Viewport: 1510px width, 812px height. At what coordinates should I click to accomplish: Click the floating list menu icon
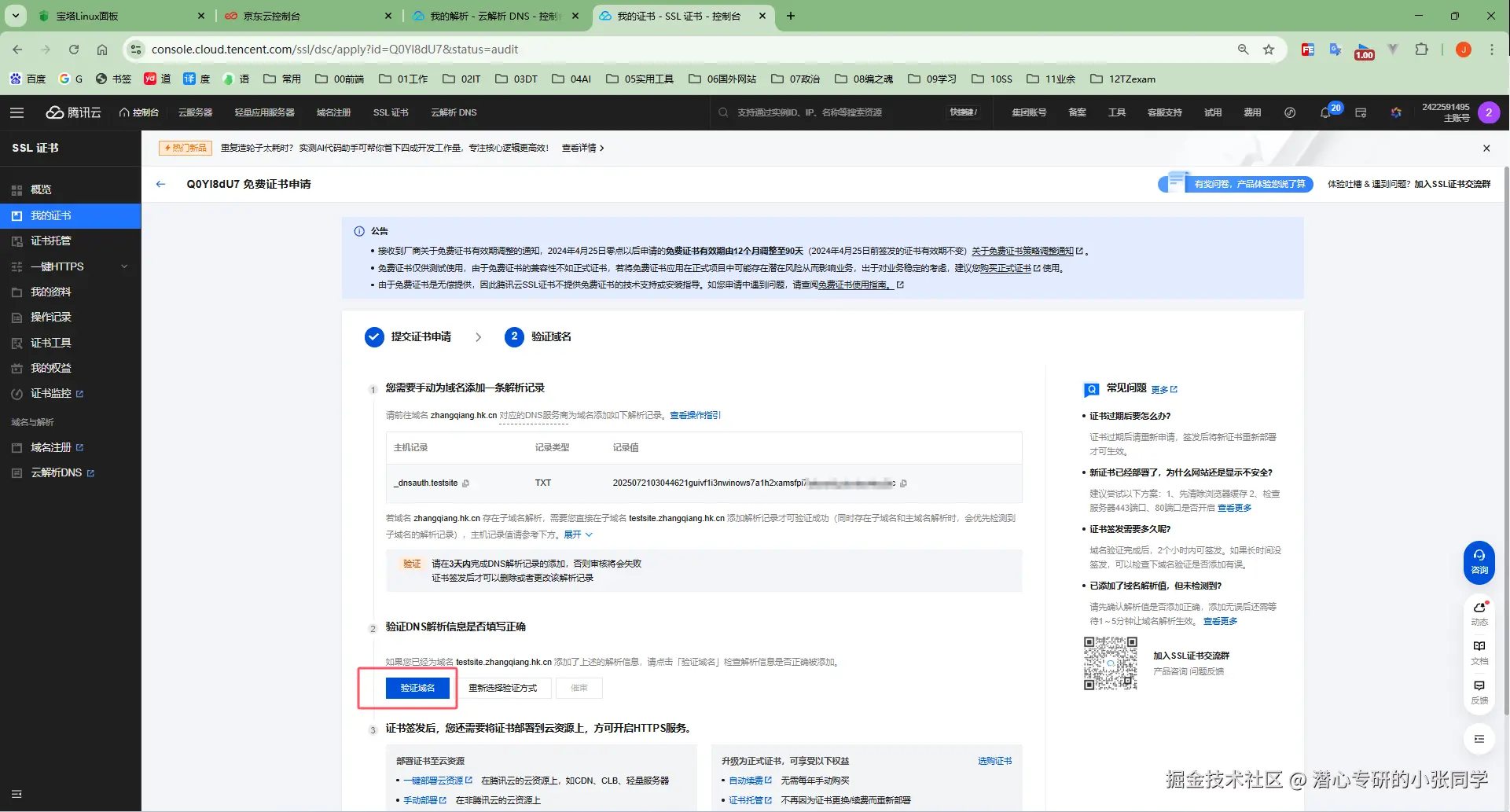pyautogui.click(x=1479, y=739)
